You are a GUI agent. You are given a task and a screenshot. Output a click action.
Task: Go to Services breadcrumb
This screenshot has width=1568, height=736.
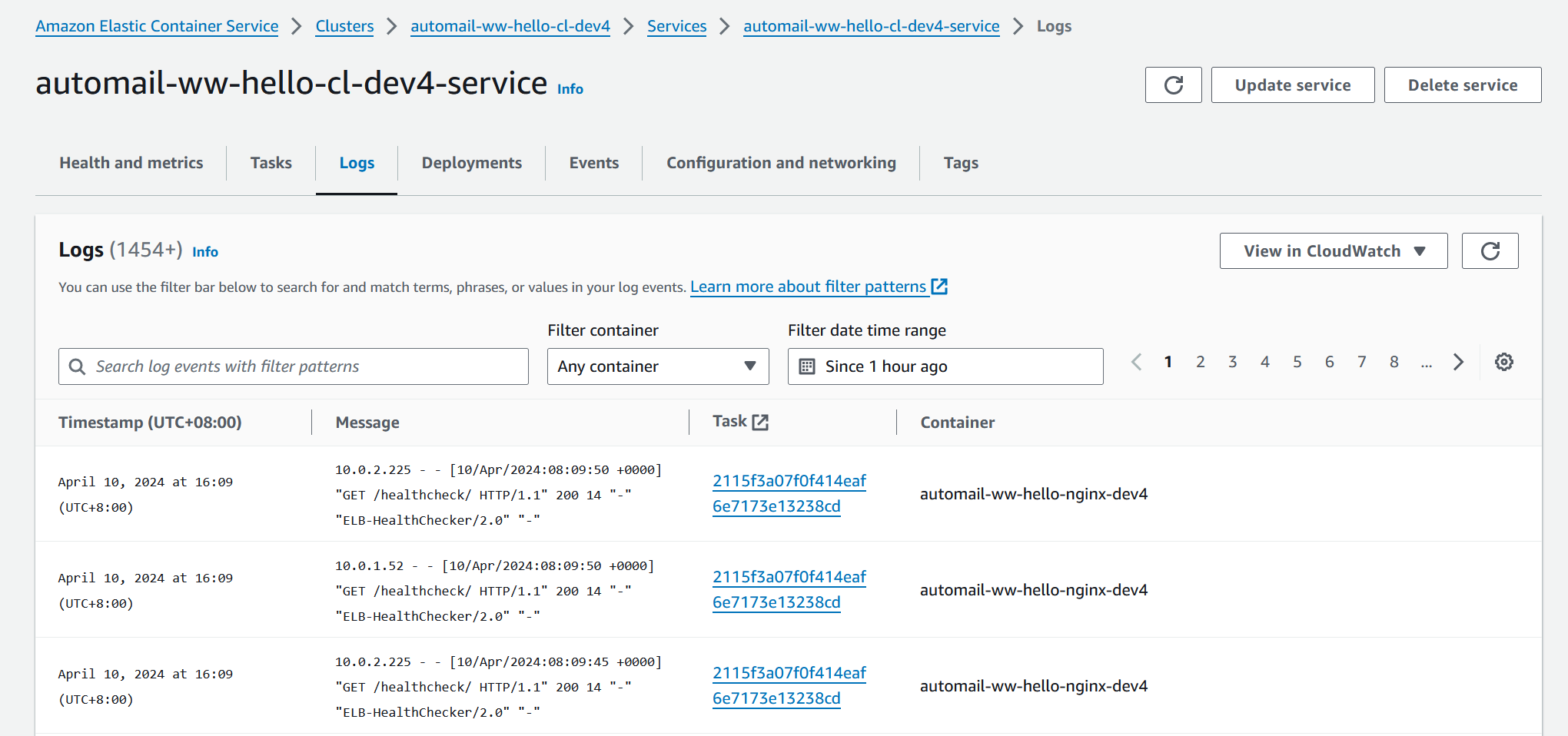click(x=676, y=26)
